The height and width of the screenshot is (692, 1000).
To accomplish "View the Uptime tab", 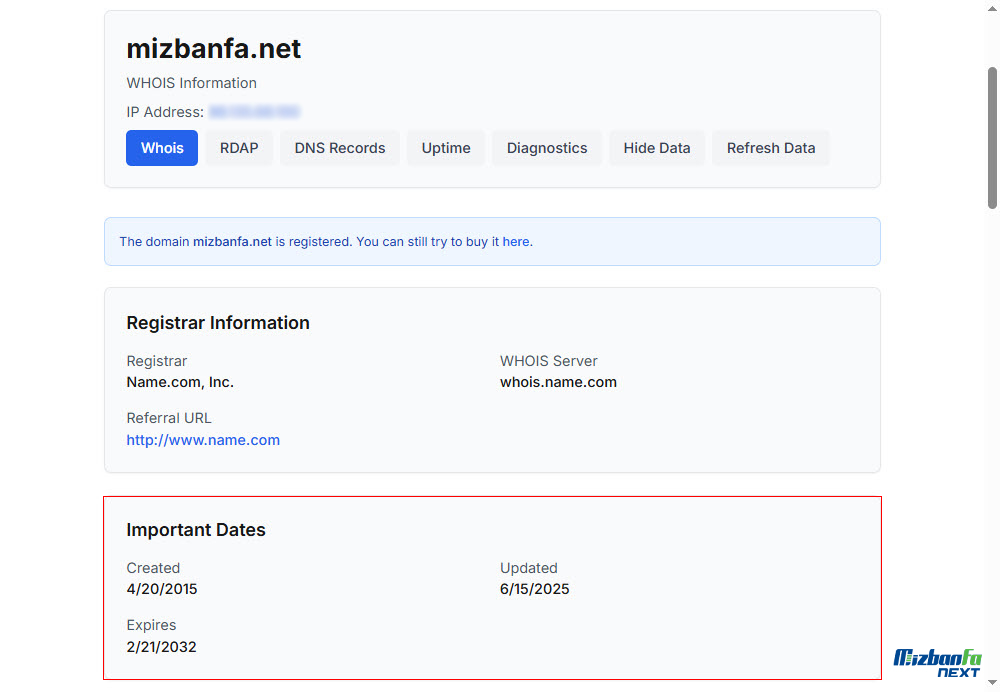I will pyautogui.click(x=446, y=148).
